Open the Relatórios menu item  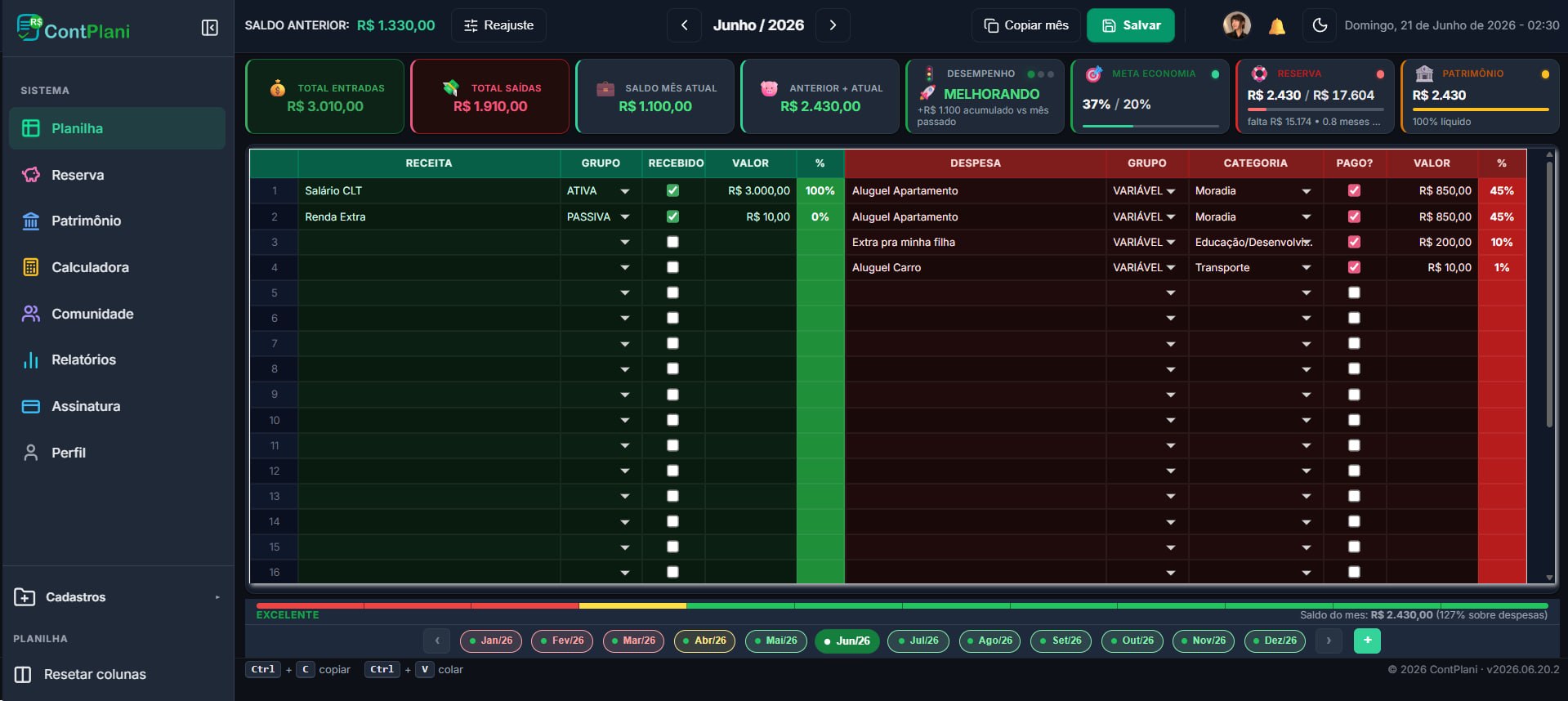click(117, 359)
